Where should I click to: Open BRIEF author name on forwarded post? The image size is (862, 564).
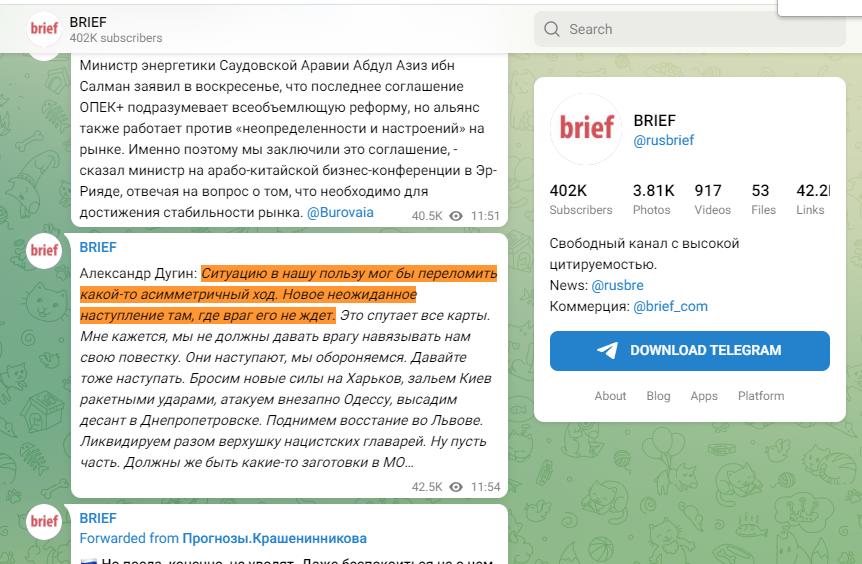pos(98,518)
